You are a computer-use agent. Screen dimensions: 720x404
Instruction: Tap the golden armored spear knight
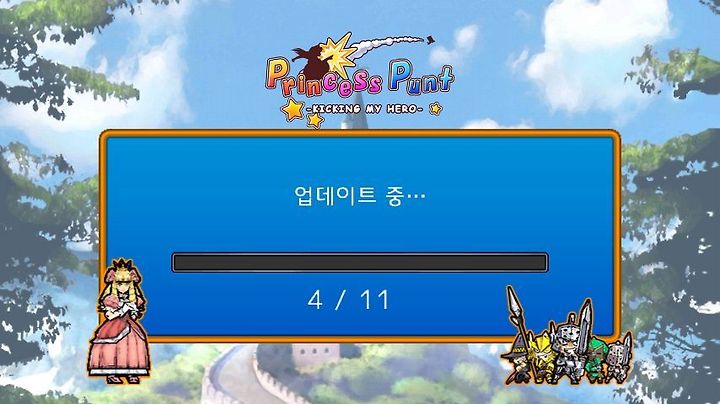[542, 356]
